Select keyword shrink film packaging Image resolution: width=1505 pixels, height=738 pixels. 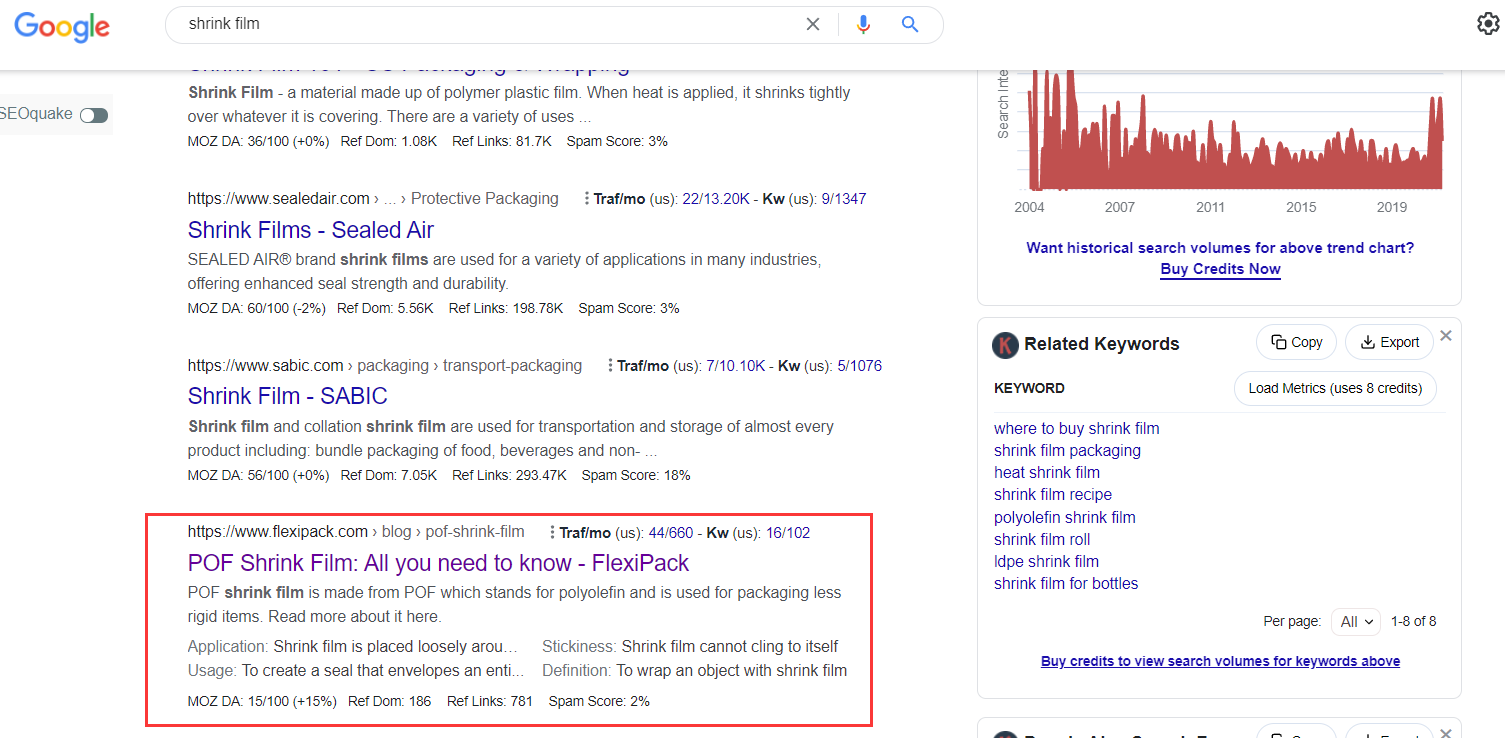[x=1067, y=450]
